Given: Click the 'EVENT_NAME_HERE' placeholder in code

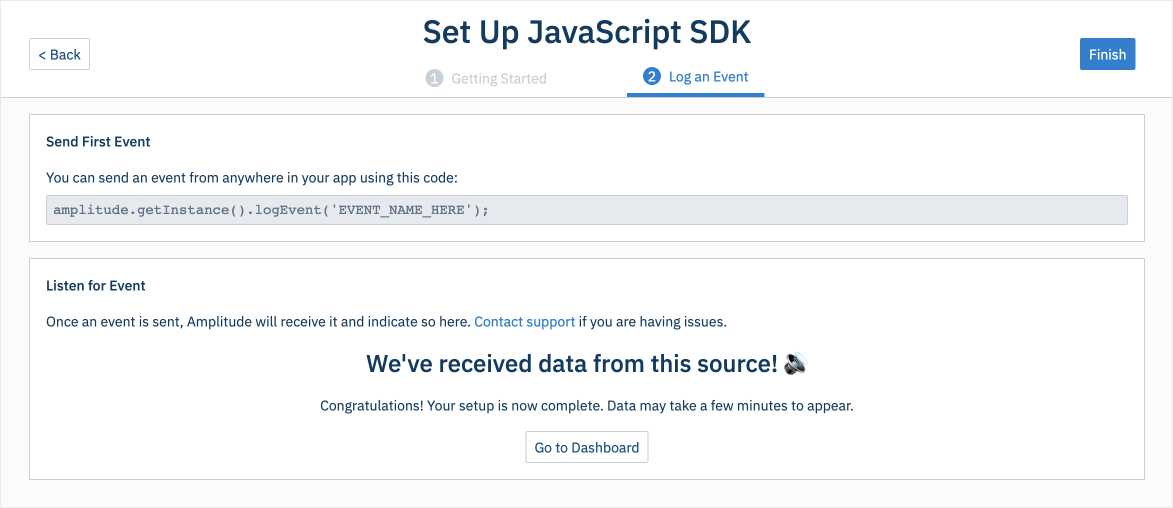Looking at the screenshot, I should (402, 210).
